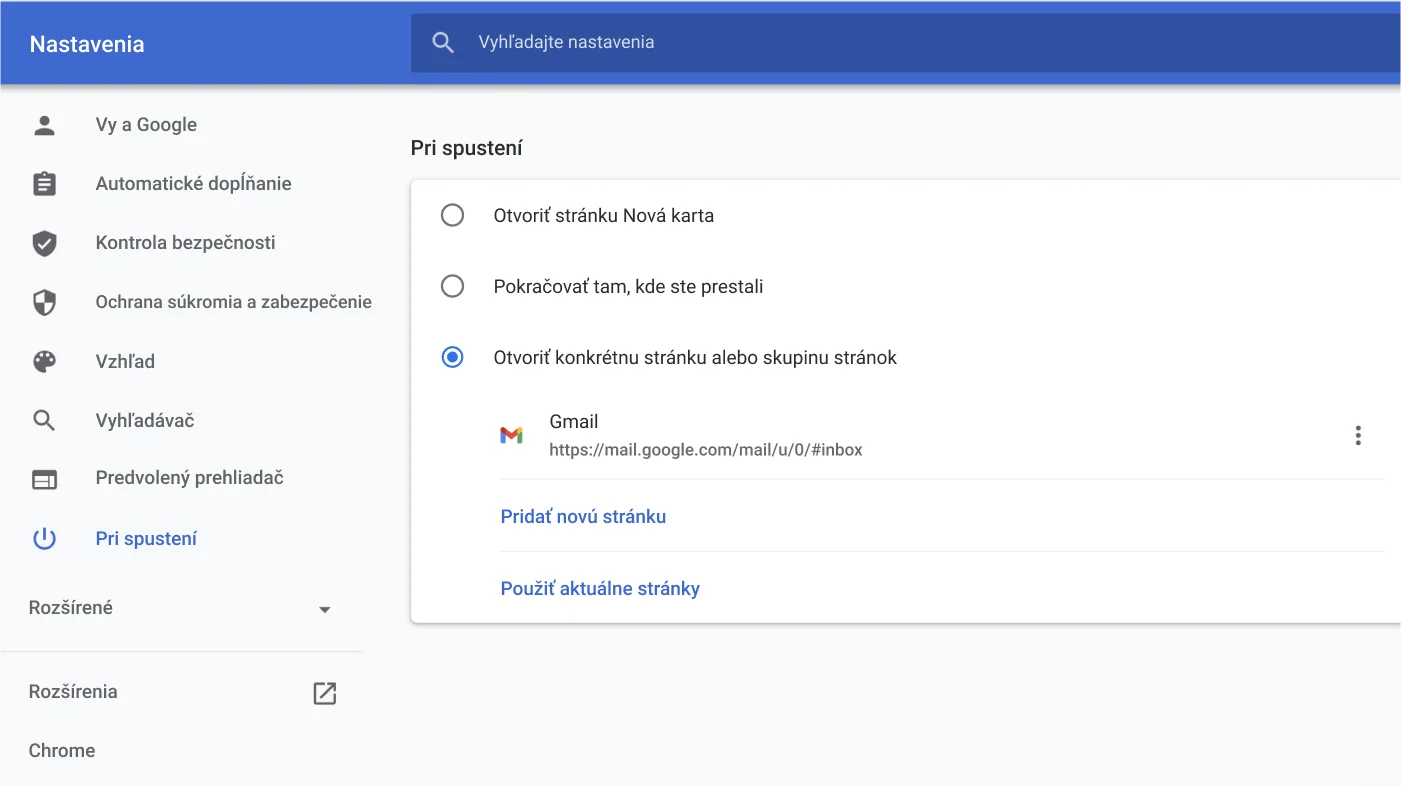Click the Kontrola bezpečnosti shield icon
The width and height of the screenshot is (1401, 786).
click(44, 242)
